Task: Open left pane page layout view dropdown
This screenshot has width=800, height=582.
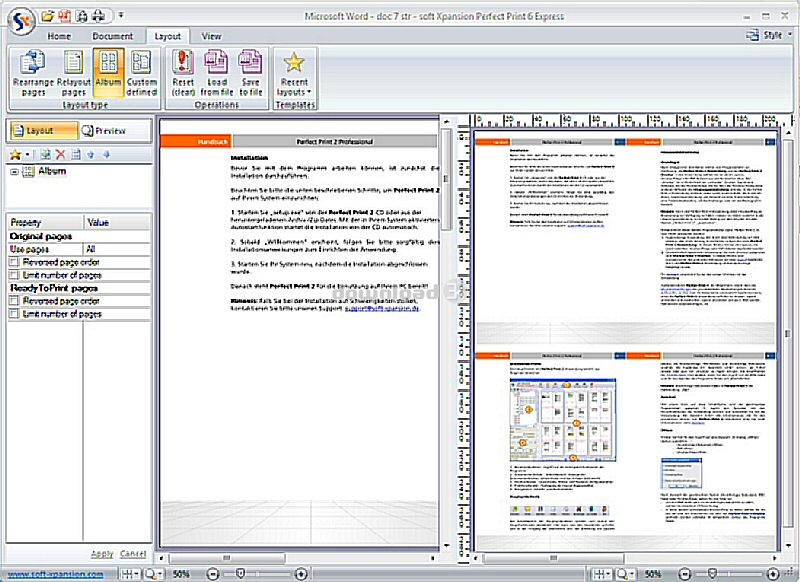Action: click(x=130, y=574)
